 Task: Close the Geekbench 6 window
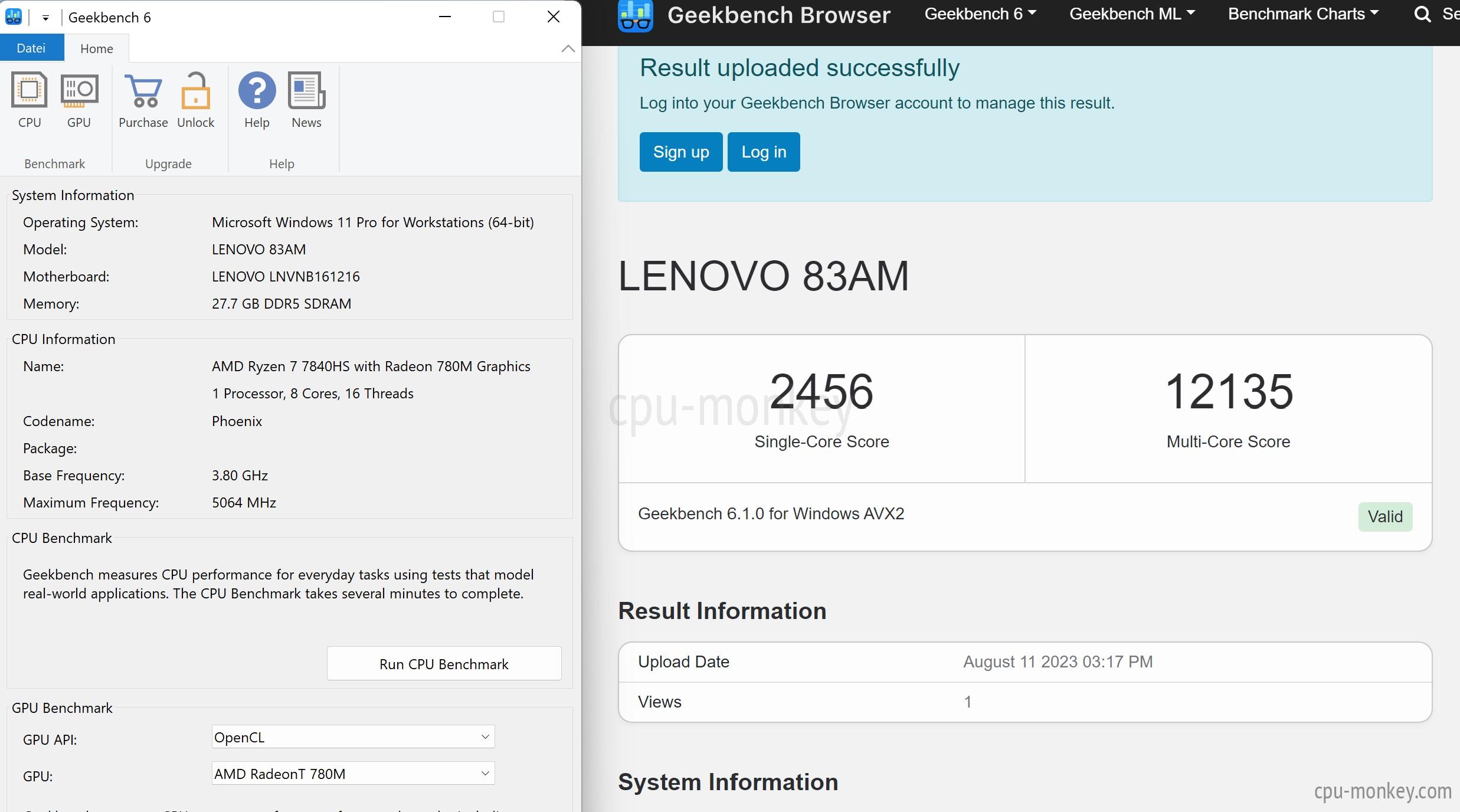click(553, 17)
